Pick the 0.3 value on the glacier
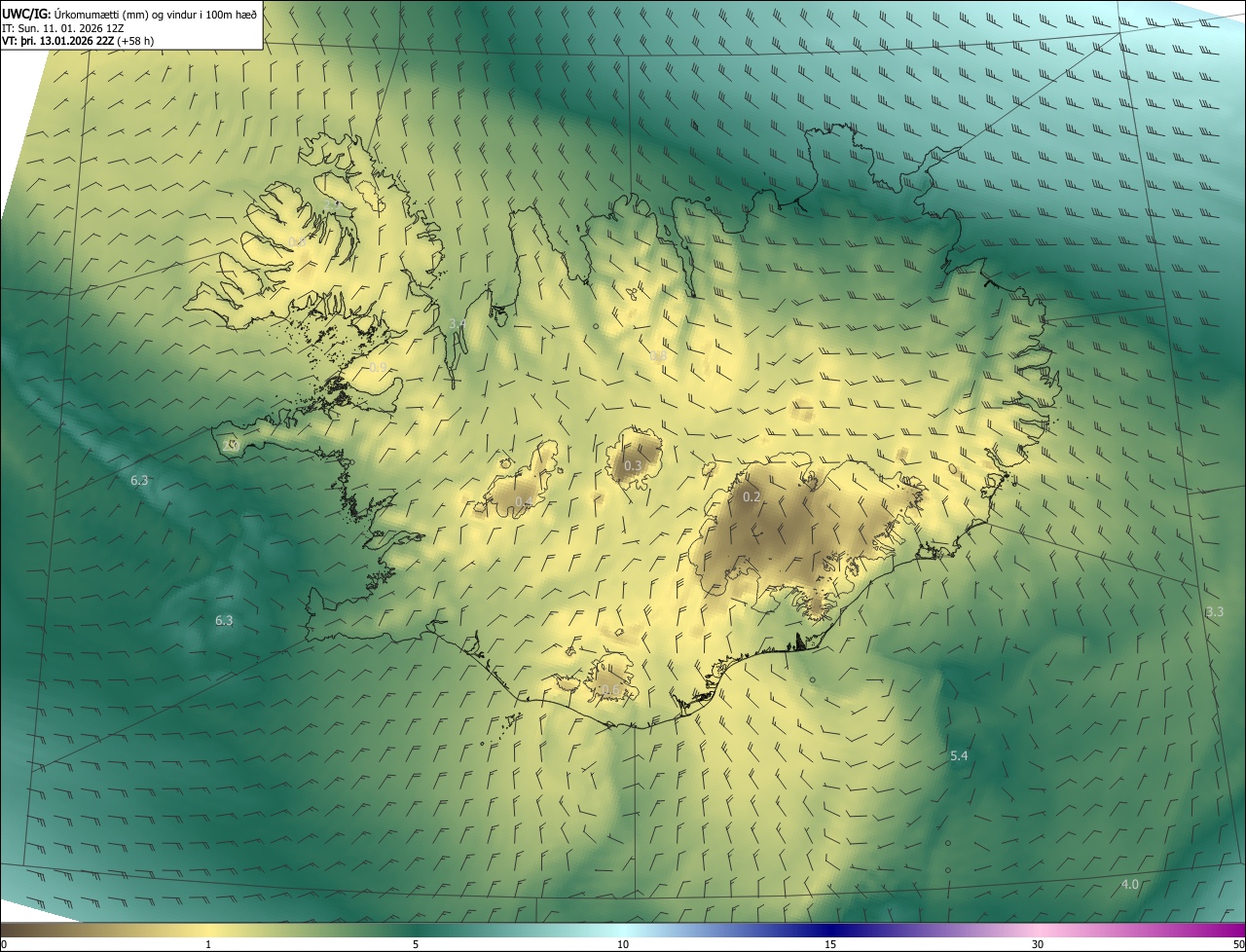Screen dimensions: 1246x952 tap(633, 466)
